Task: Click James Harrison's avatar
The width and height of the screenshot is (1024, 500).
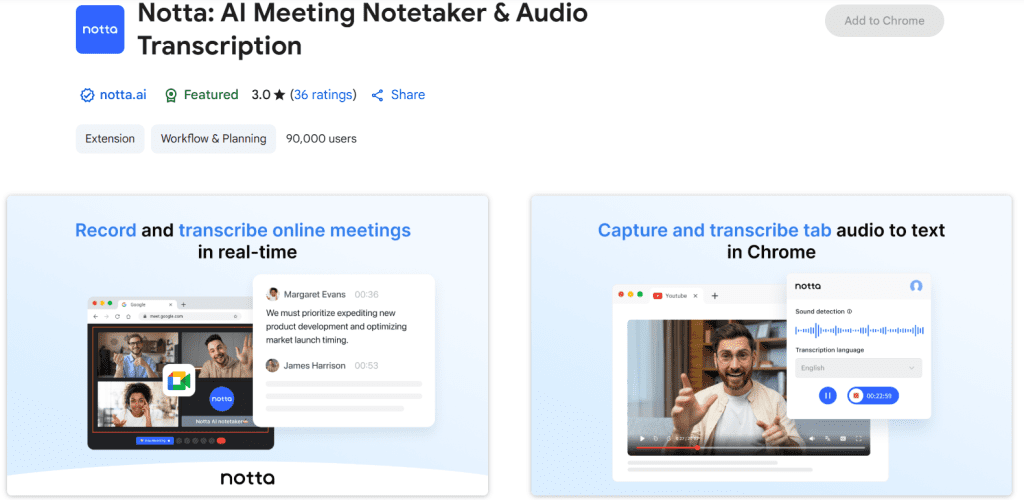Action: coord(272,366)
